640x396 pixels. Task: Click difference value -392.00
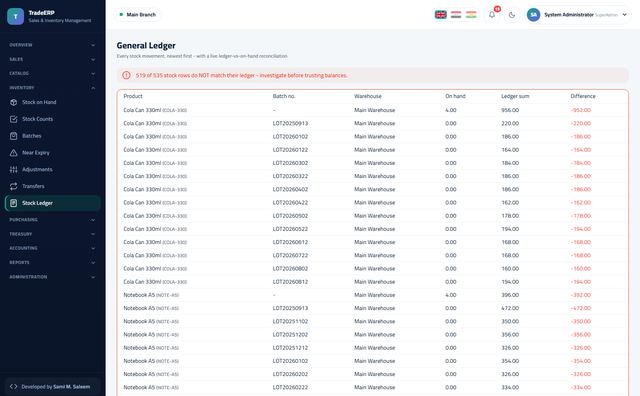tap(581, 295)
